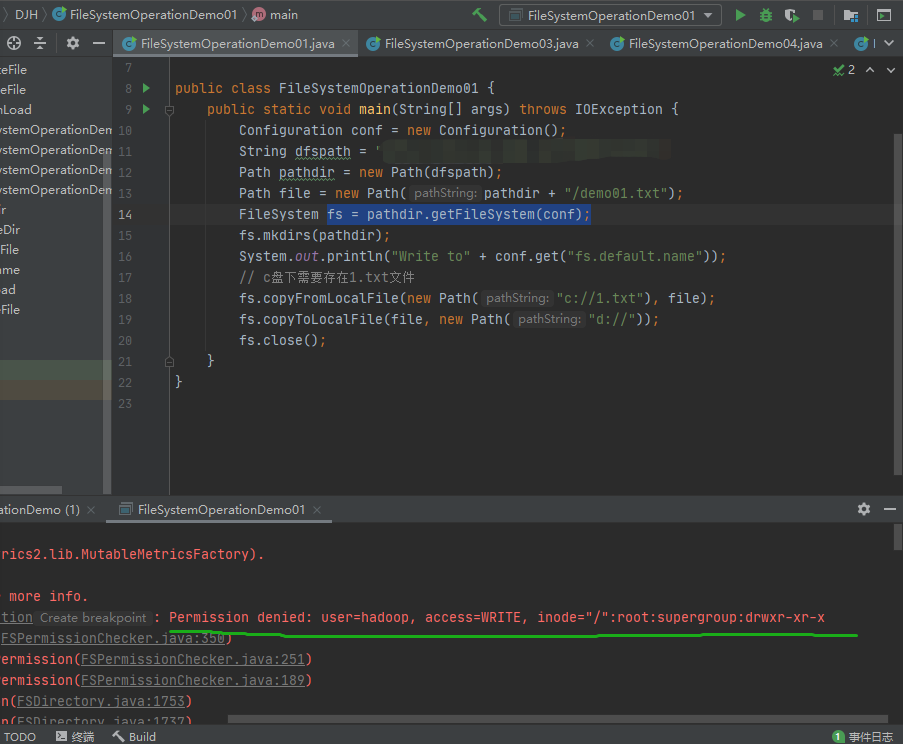Click the run gutter arrow on line 9

(x=146, y=109)
